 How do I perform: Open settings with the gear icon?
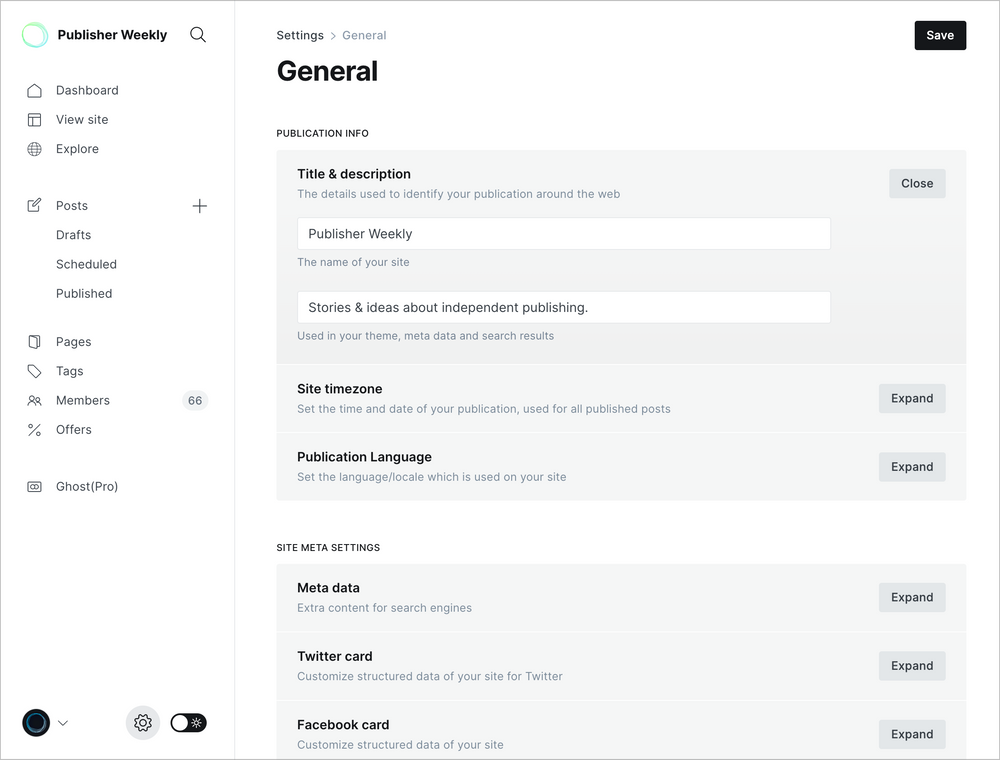[x=142, y=722]
